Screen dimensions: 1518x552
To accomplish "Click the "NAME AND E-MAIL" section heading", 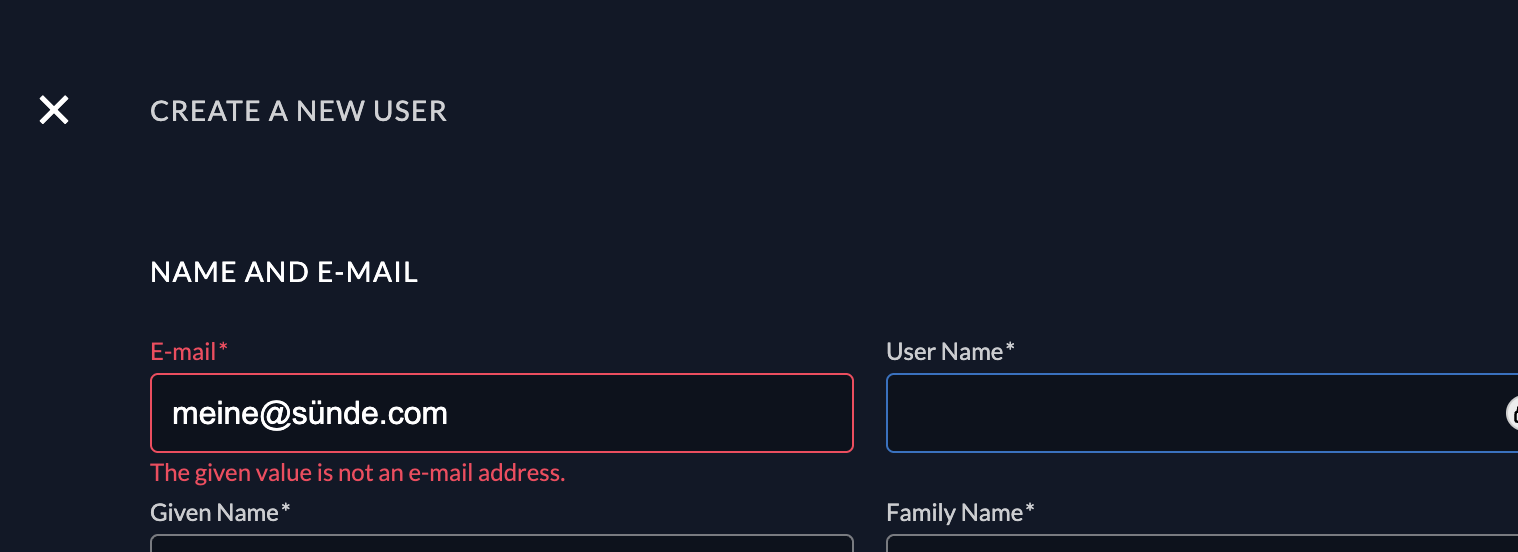I will coord(284,272).
